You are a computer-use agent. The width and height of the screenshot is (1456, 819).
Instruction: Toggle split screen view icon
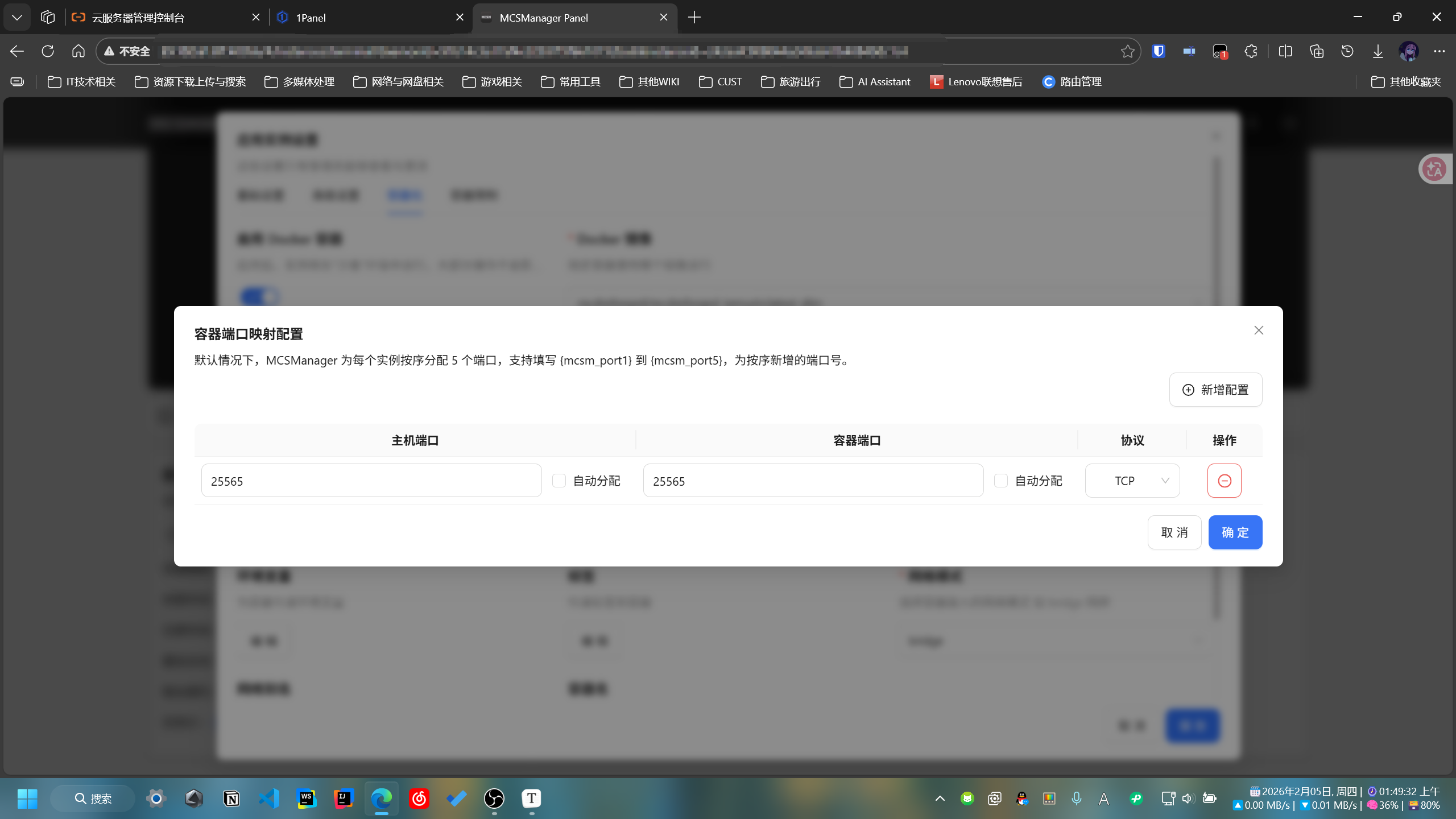click(1285, 51)
